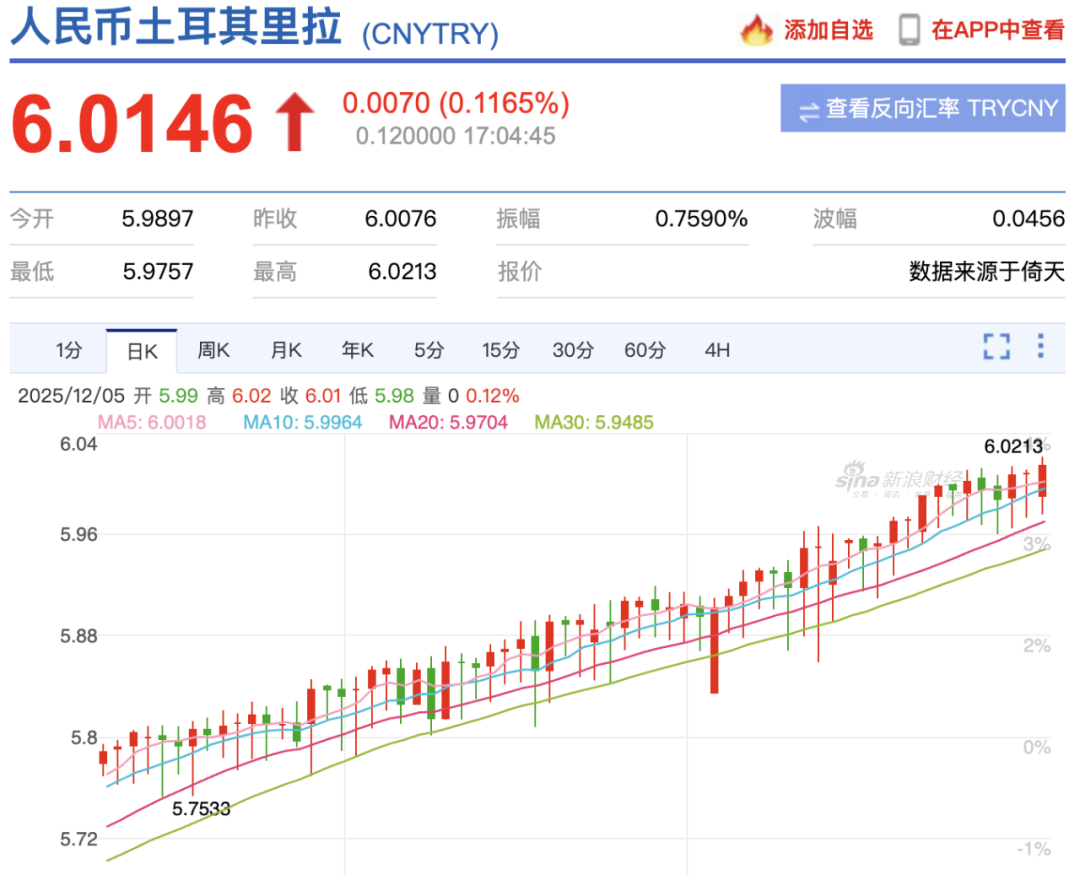The height and width of the screenshot is (875, 1080).
Task: Click the 6.04 y-axis label
Action: click(x=79, y=444)
